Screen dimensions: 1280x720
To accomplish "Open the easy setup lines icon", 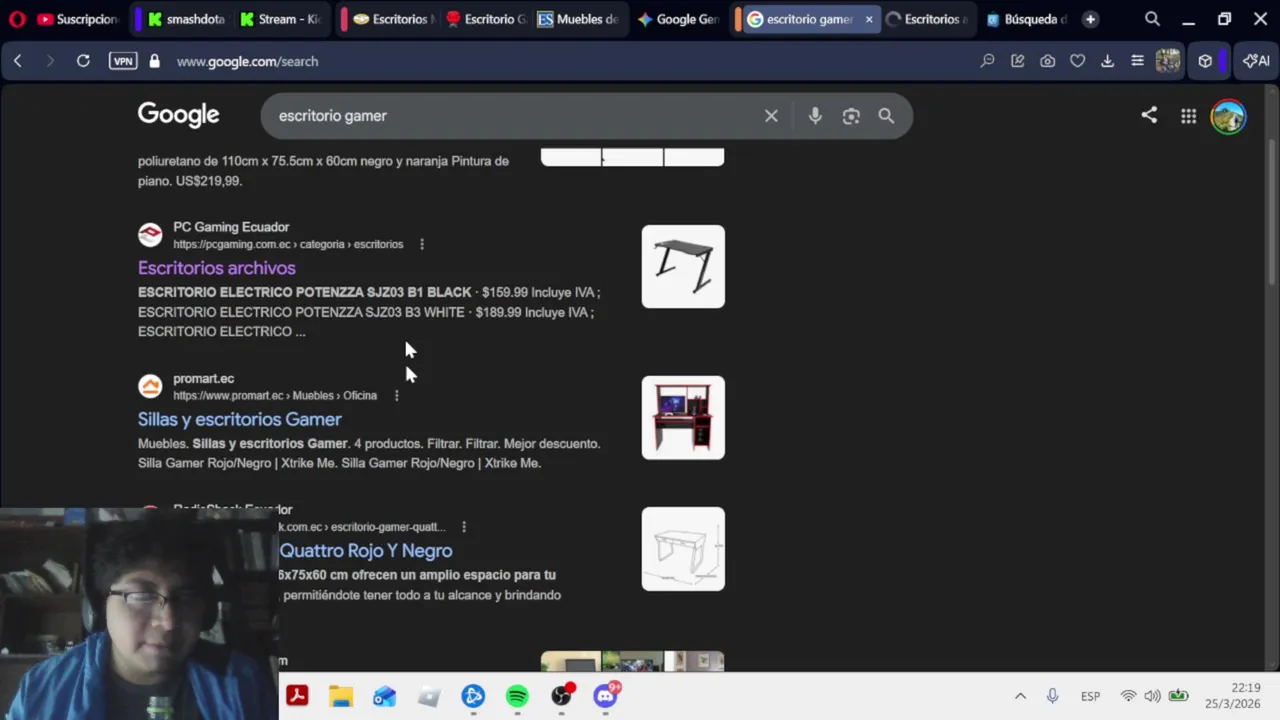I will pos(1137,61).
